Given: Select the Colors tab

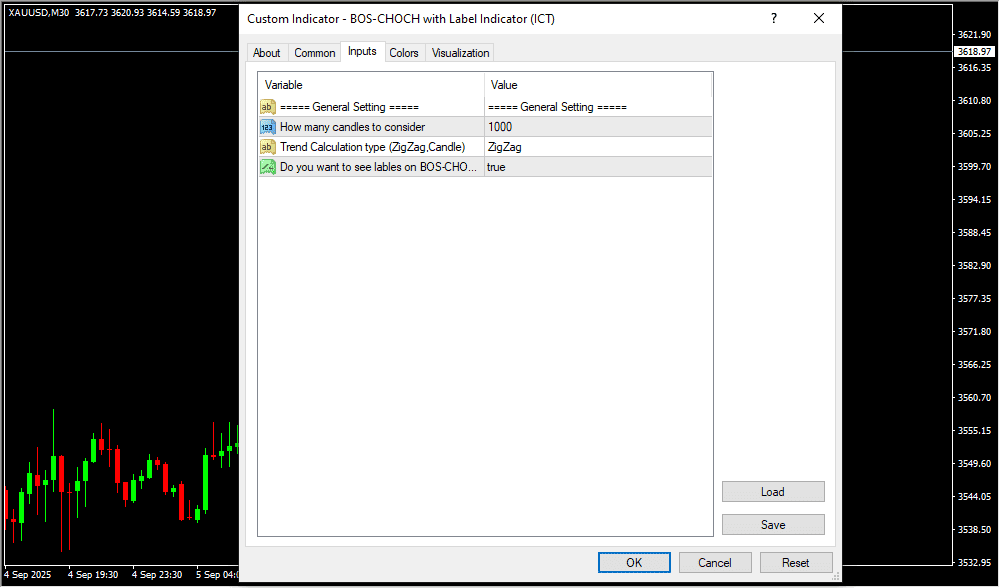Looking at the screenshot, I should click(404, 53).
